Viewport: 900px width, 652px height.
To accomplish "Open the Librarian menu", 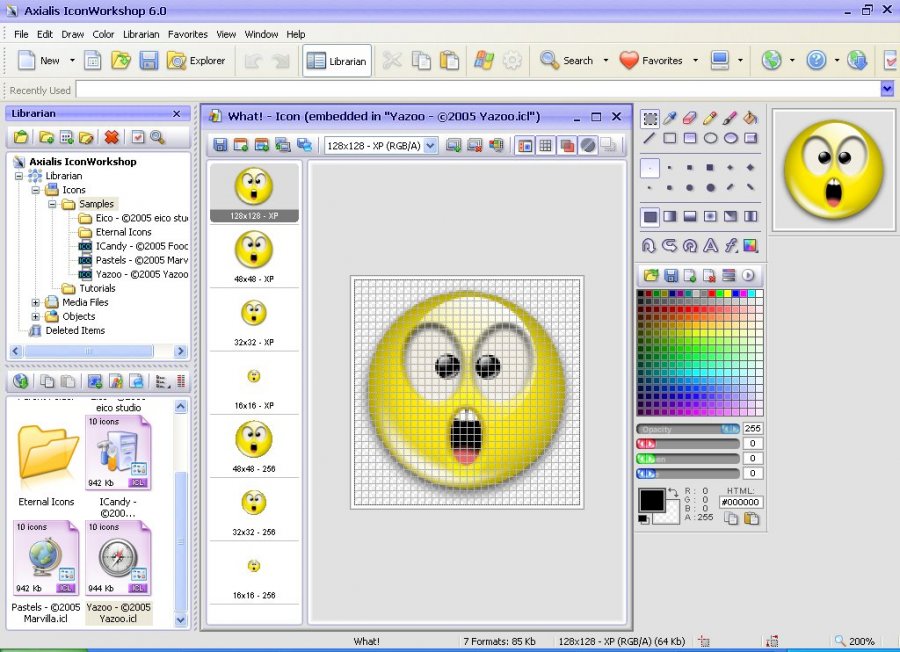I will point(141,33).
